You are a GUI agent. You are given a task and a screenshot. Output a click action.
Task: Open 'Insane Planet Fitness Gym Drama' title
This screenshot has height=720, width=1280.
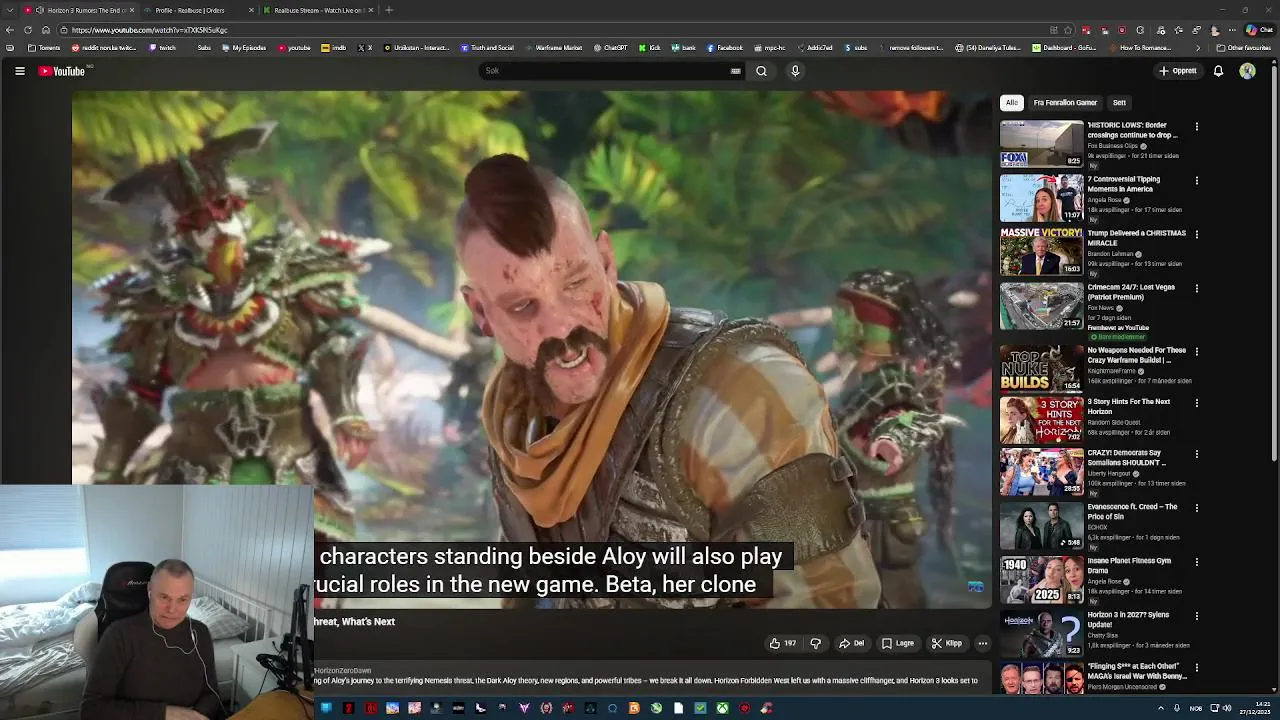coord(1129,566)
